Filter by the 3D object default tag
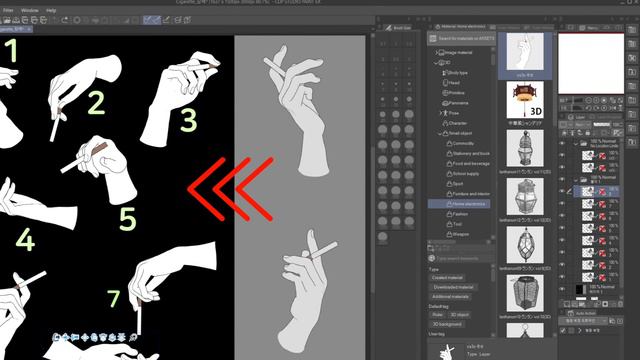The image size is (640, 360). 459,315
